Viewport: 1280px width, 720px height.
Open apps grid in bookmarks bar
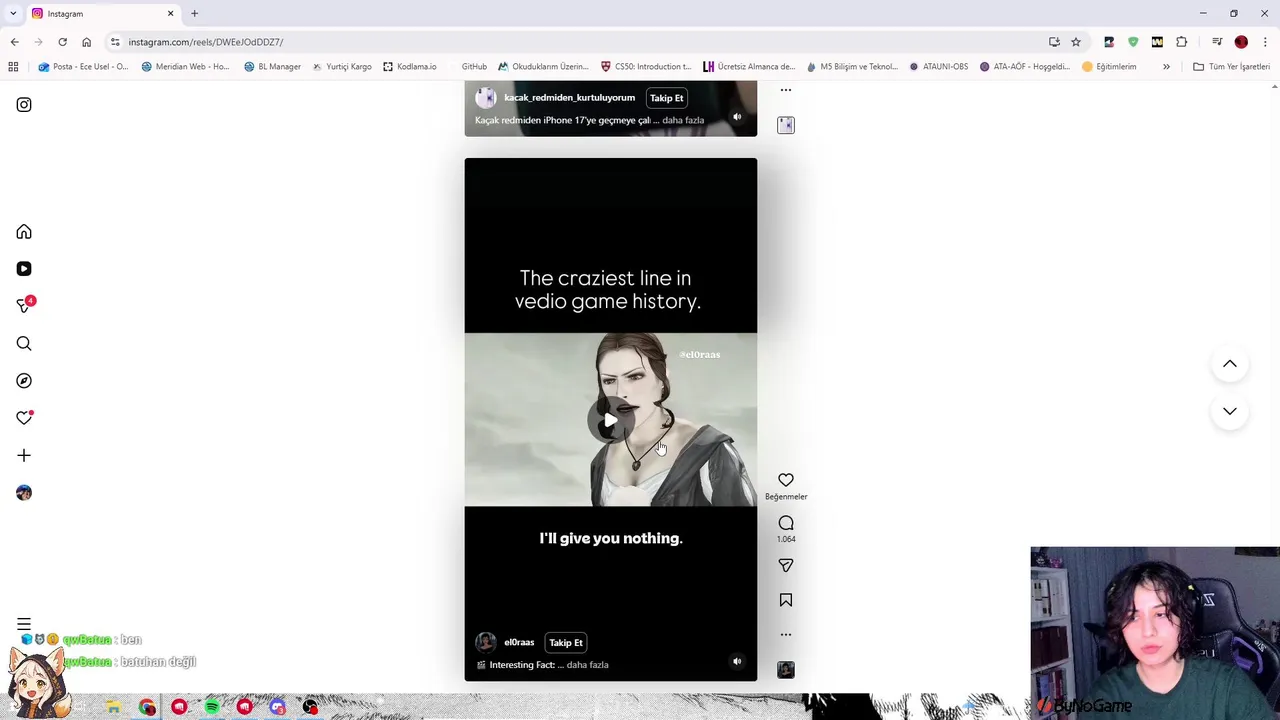tap(13, 67)
